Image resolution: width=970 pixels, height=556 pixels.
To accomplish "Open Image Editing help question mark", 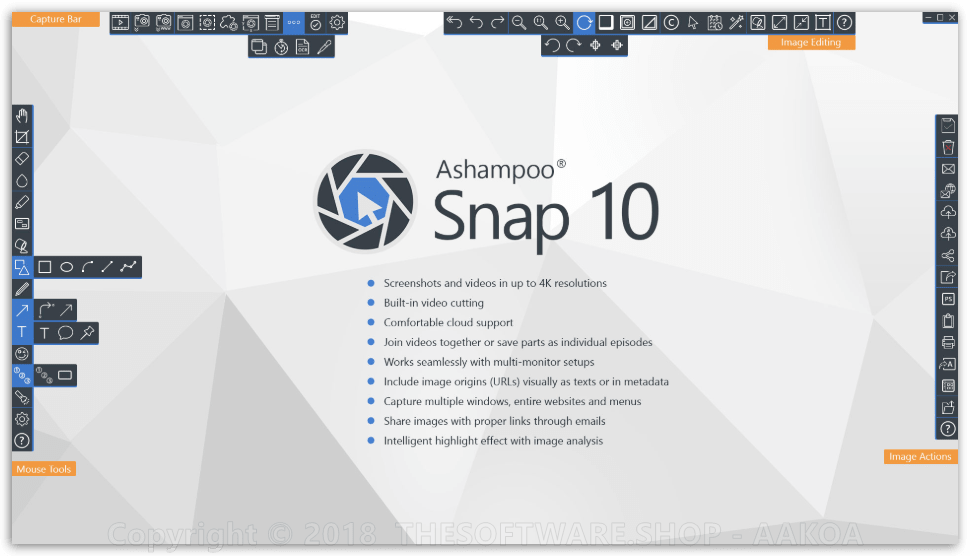I will (x=844, y=23).
